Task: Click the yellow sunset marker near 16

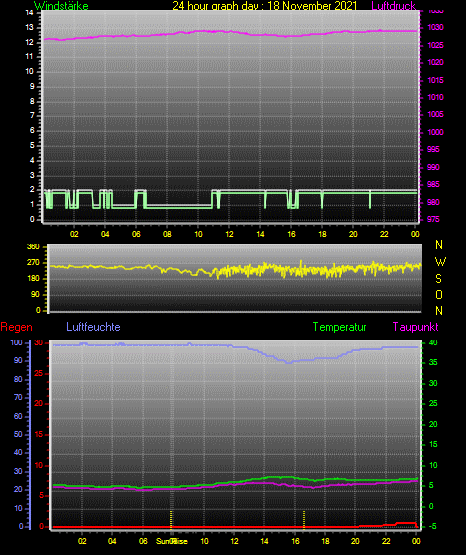Action: coord(304,520)
